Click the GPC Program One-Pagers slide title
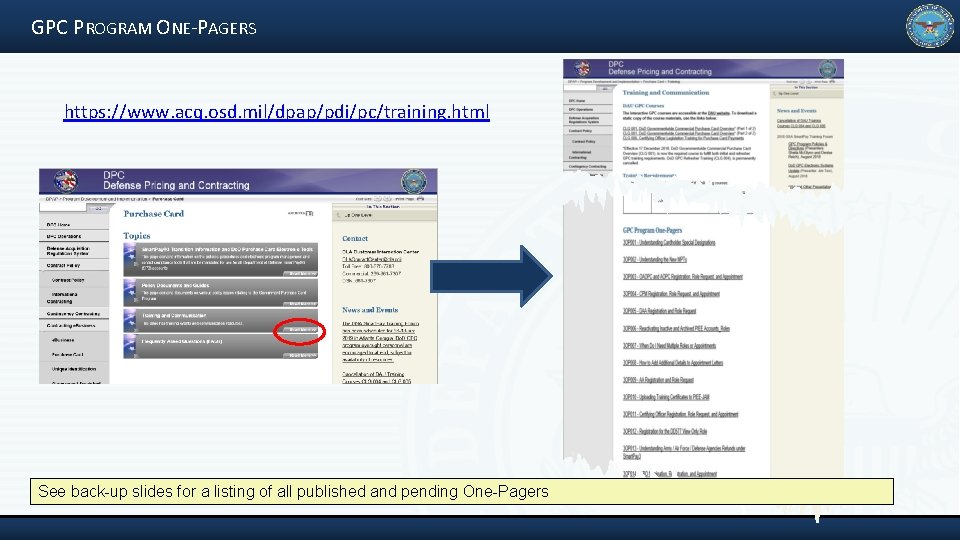 click(x=144, y=28)
